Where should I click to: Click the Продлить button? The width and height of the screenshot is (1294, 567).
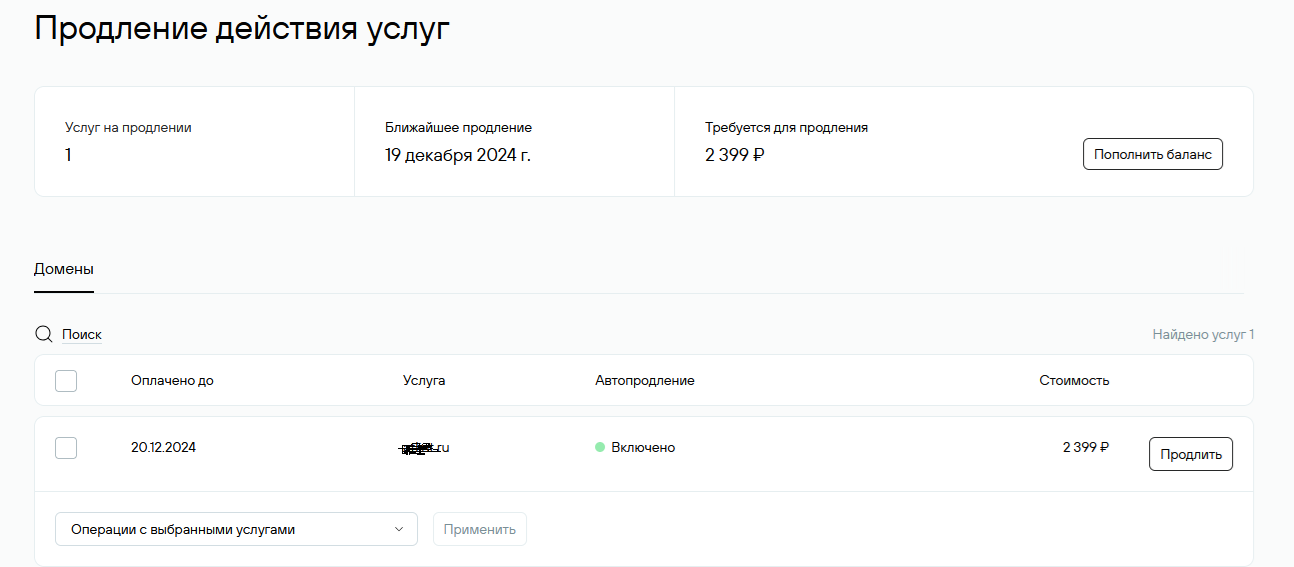point(1191,453)
